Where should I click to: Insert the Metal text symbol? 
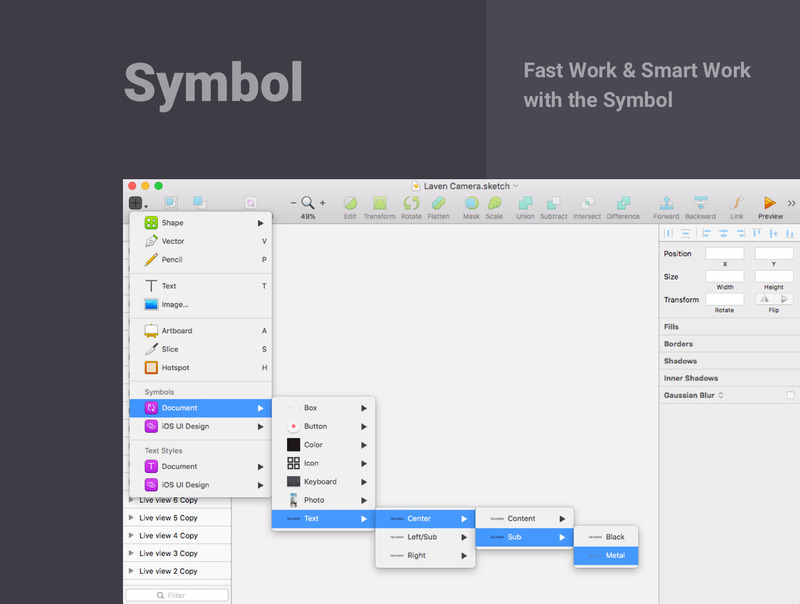pos(606,556)
